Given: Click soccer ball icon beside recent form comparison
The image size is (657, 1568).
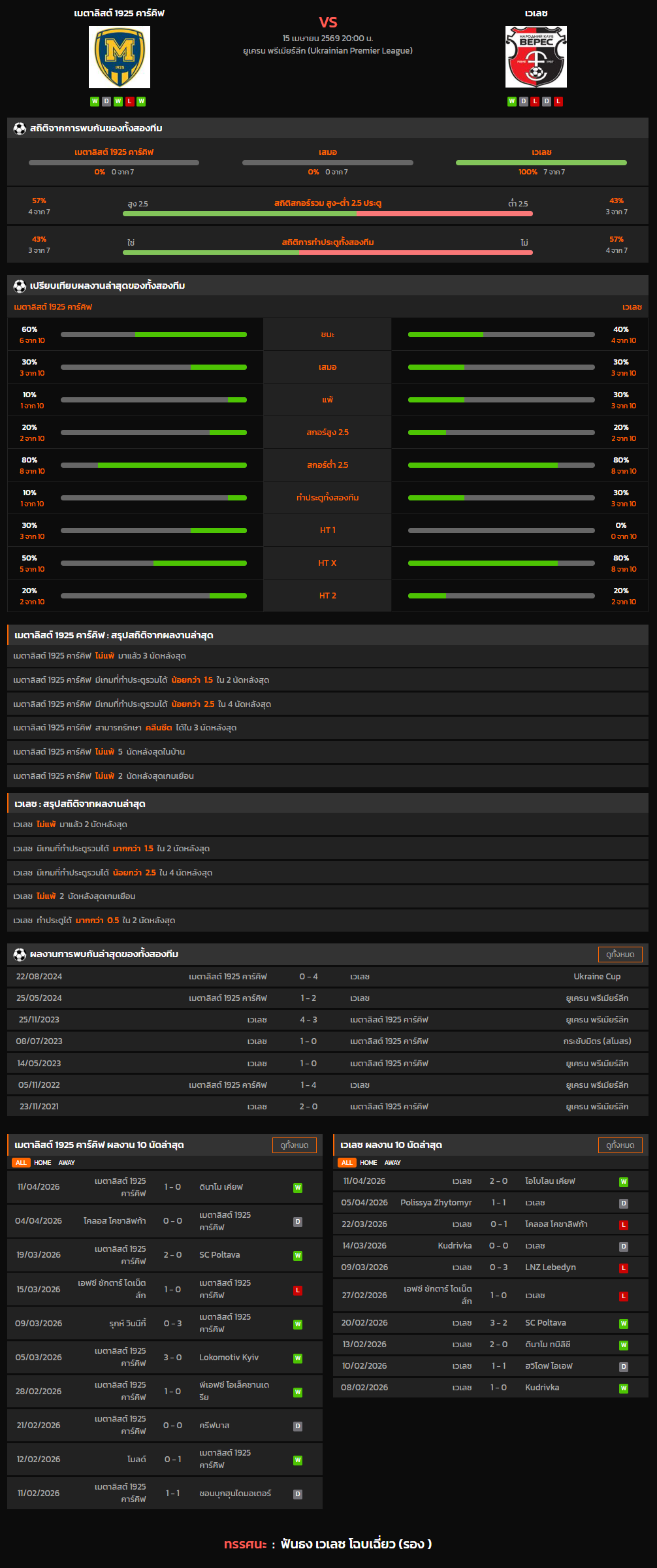Looking at the screenshot, I should pyautogui.click(x=20, y=286).
